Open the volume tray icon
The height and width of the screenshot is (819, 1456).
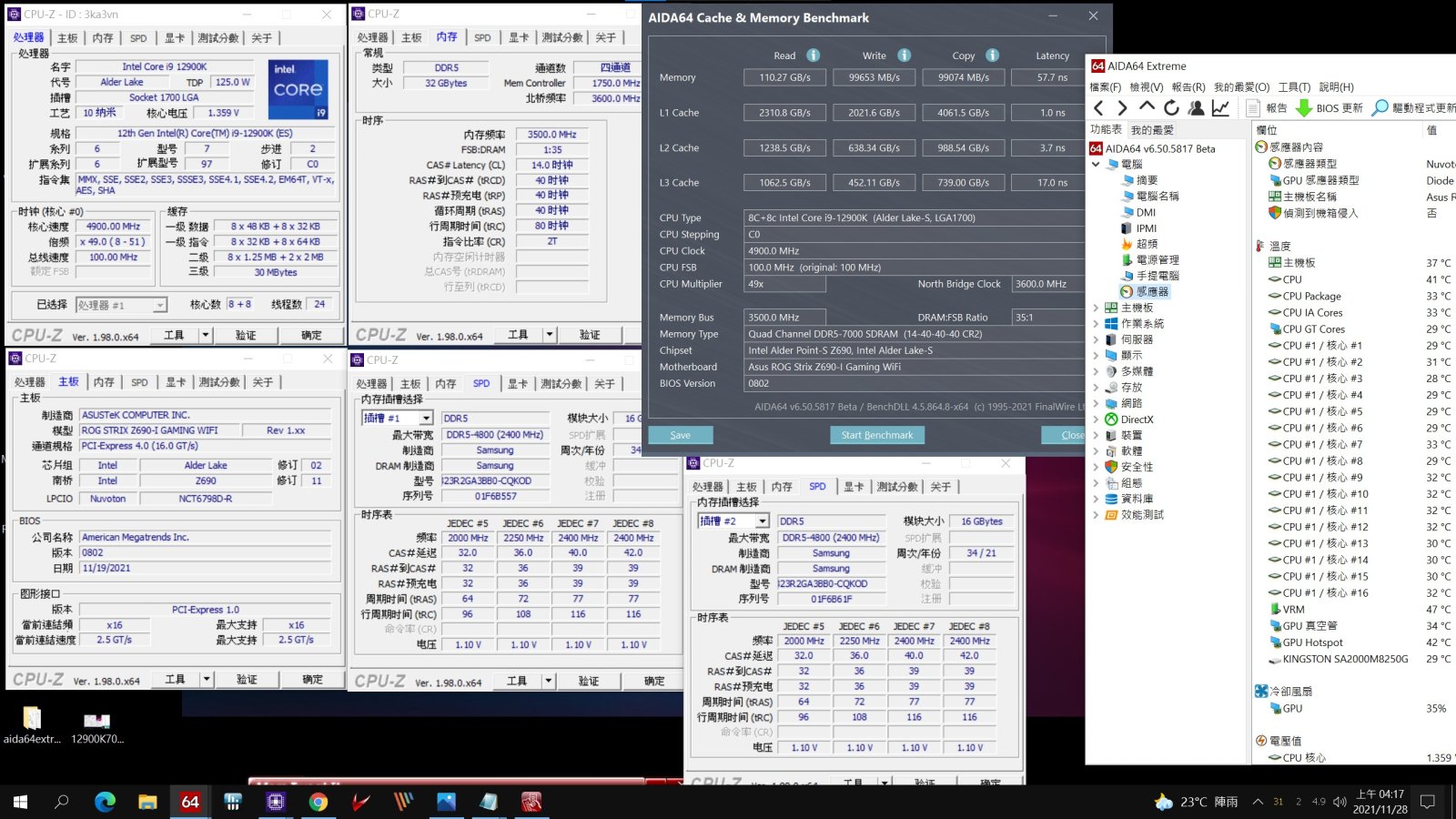1340,802
